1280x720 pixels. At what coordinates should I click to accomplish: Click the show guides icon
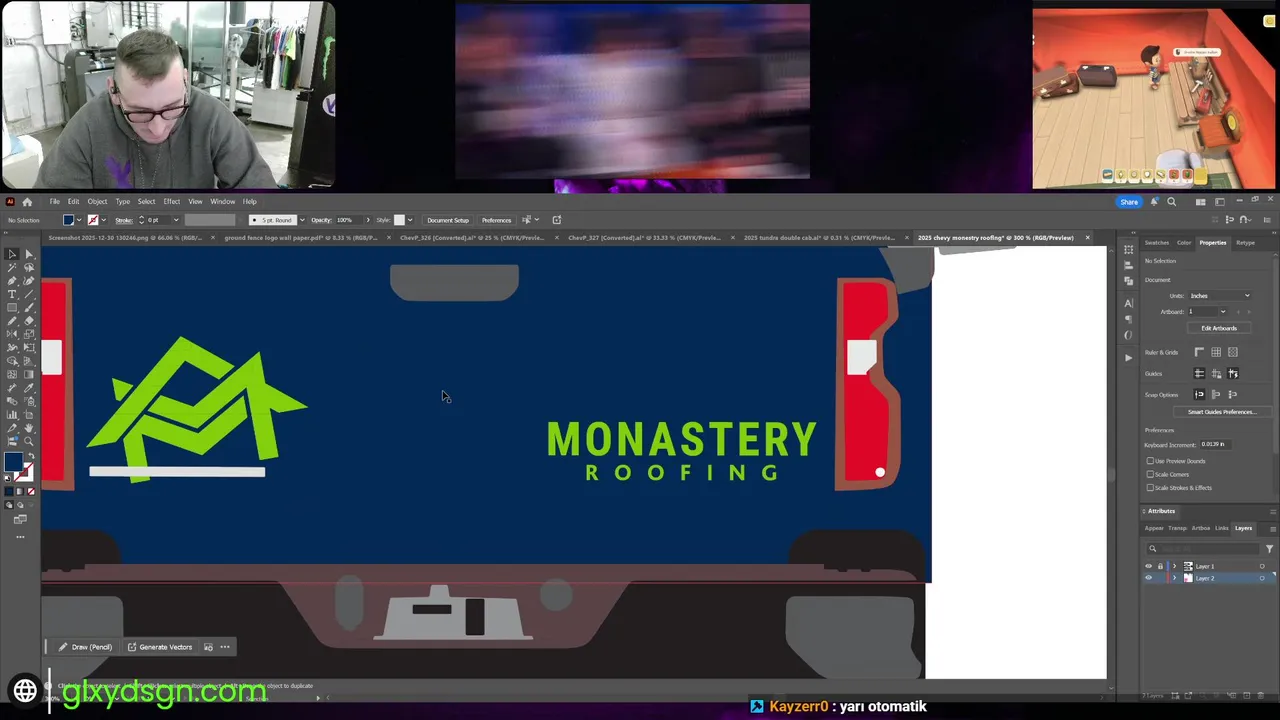(x=1199, y=374)
